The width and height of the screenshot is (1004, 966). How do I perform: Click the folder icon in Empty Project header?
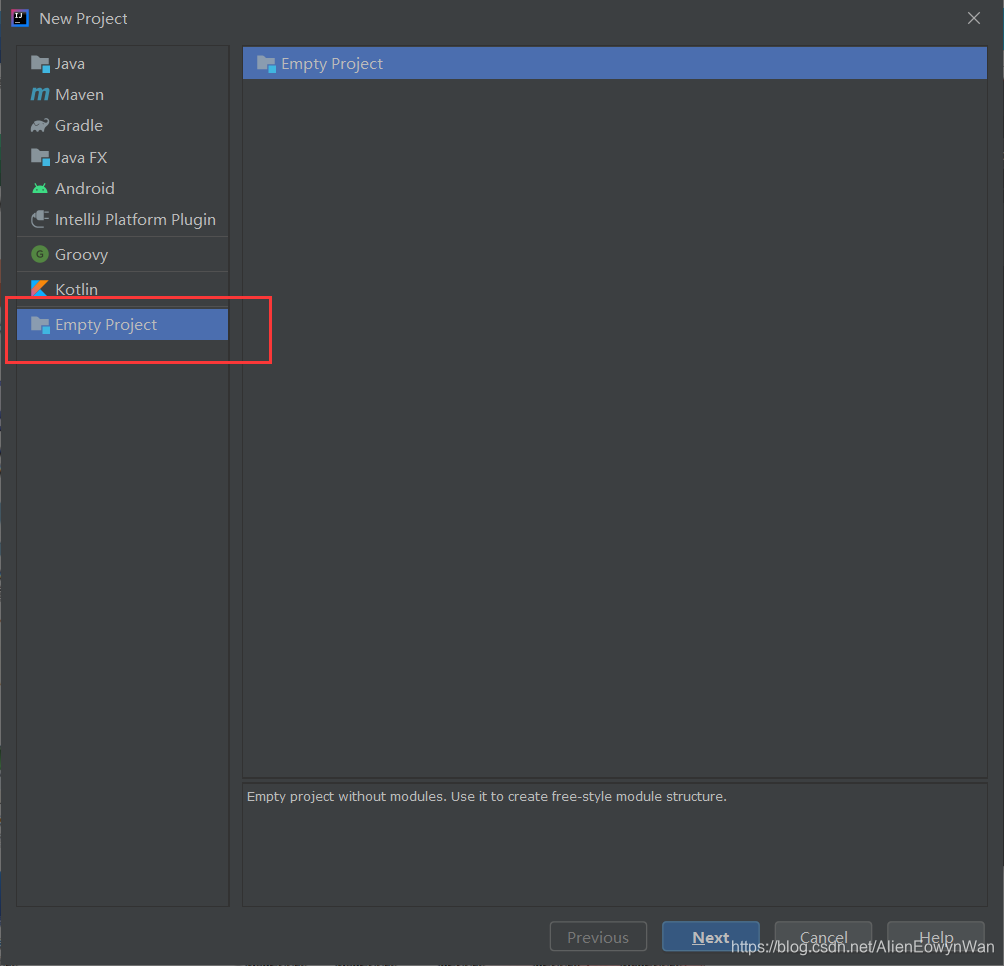266,64
